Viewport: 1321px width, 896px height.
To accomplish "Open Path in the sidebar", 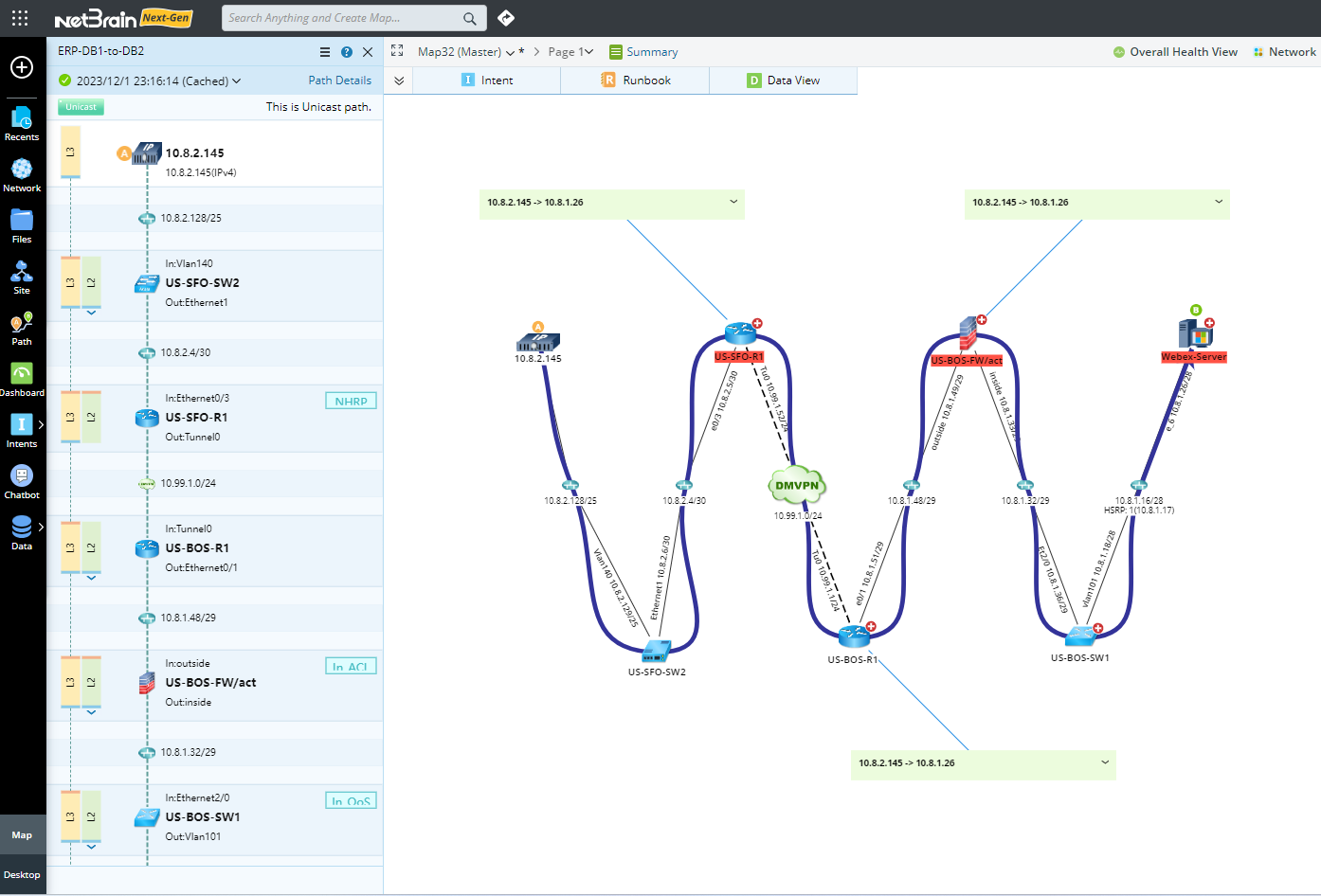I will tap(22, 328).
